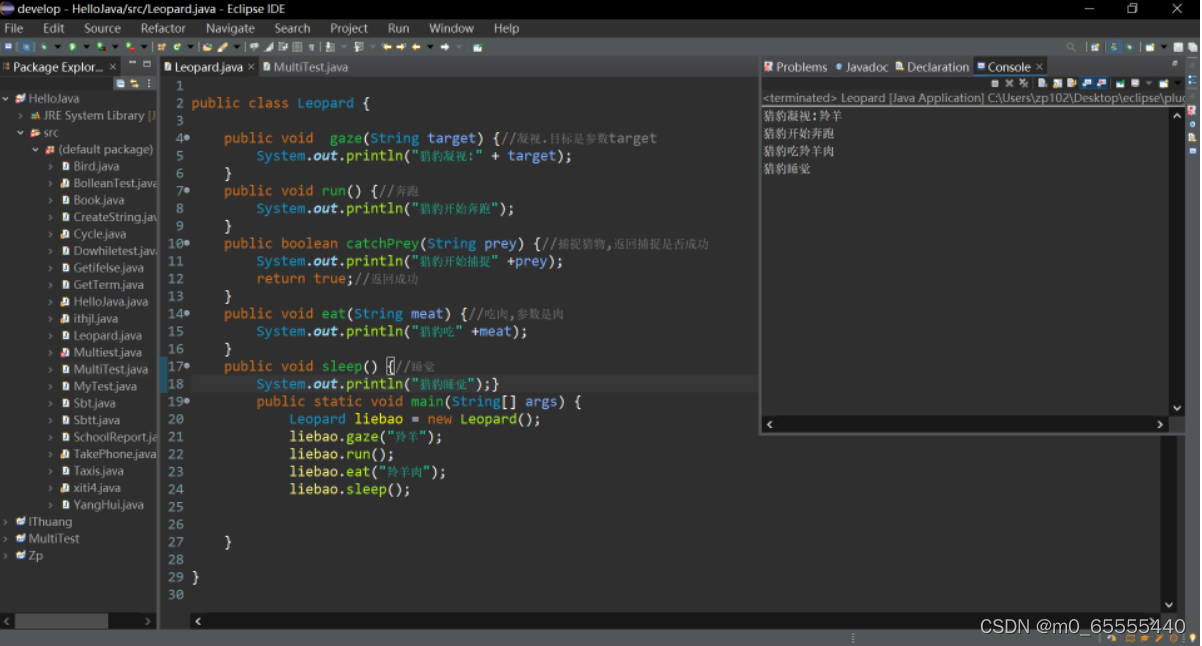Enable Scroll Lock in the Console
The width and height of the screenshot is (1202, 646).
pos(1057,83)
